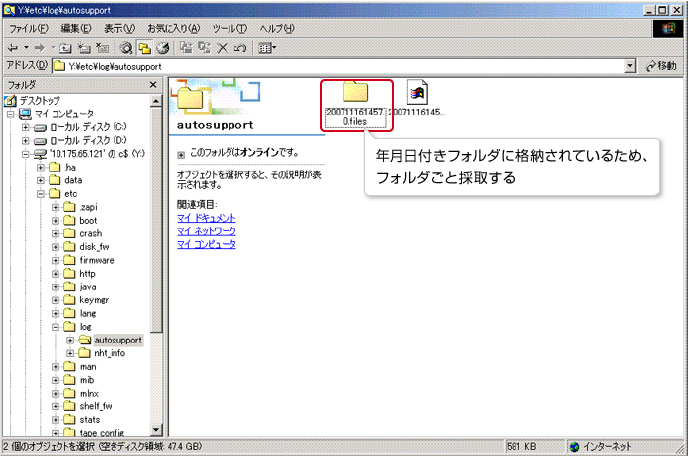Expand the crash folder node
The width and height of the screenshot is (688, 456).
56,233
